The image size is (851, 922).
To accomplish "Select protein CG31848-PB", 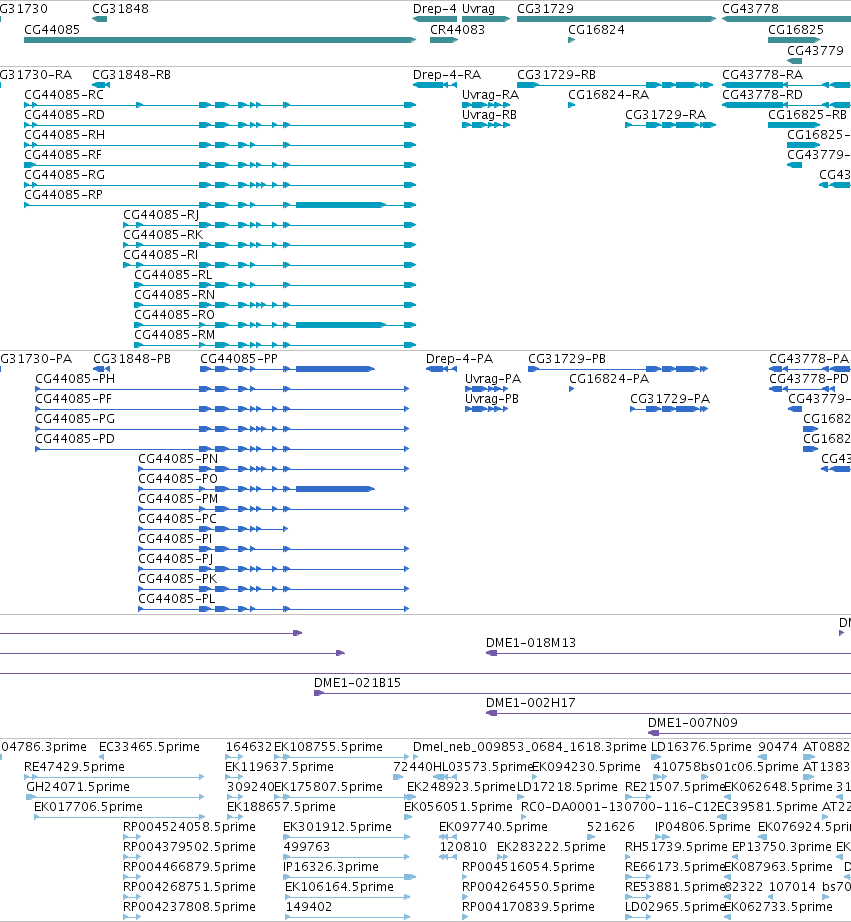I will point(132,359).
